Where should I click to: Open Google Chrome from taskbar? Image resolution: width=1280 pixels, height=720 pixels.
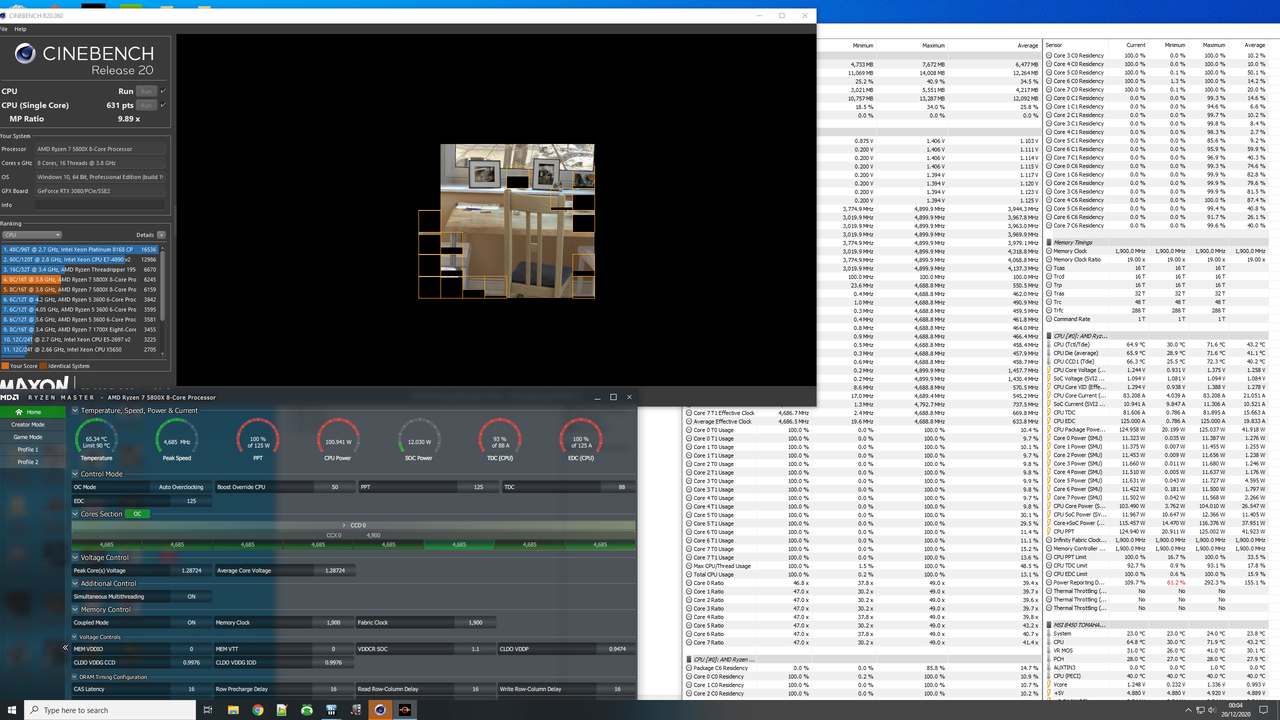[x=258, y=710]
